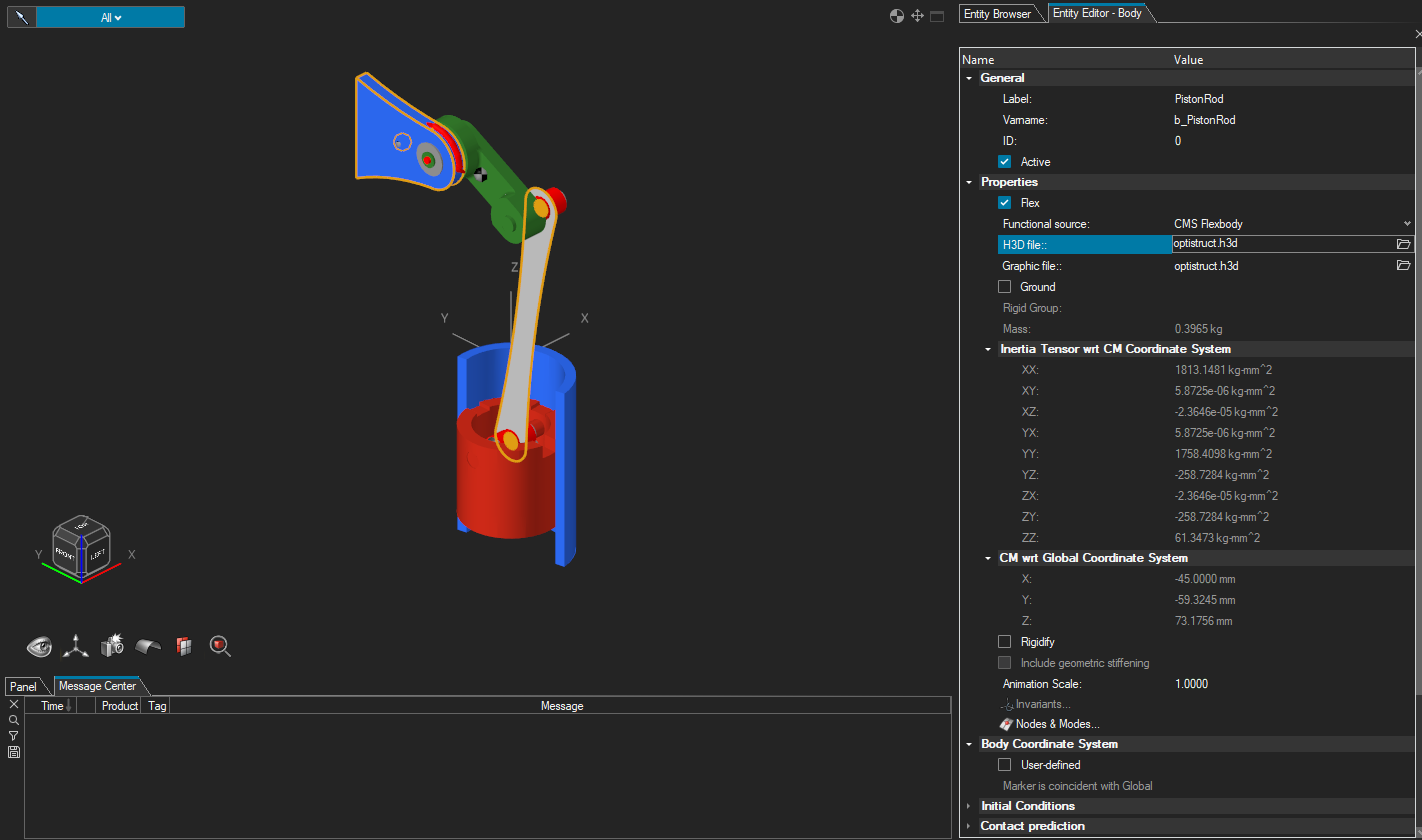Click the CM X value -45.0000 mm
This screenshot has height=840, width=1422.
[x=1205, y=579]
